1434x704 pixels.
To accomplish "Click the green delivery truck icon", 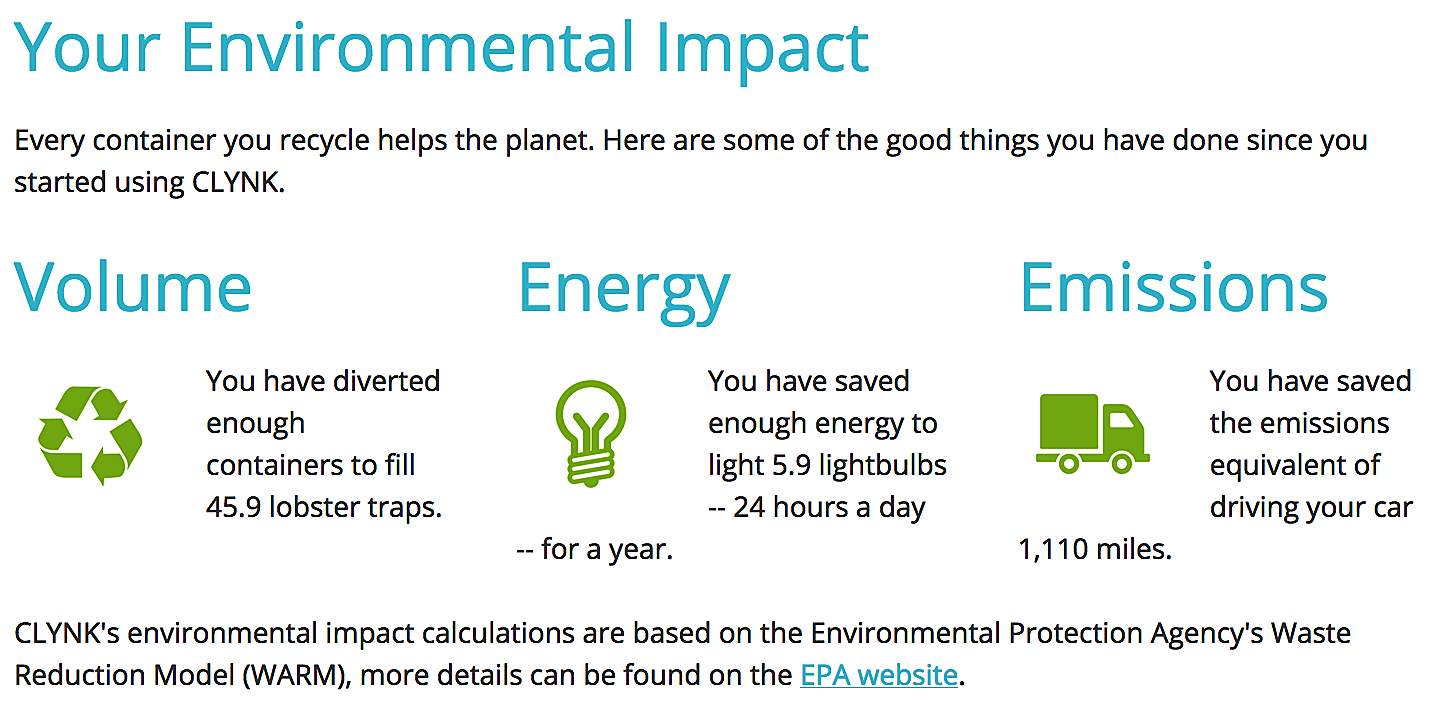I will click(x=1092, y=433).
